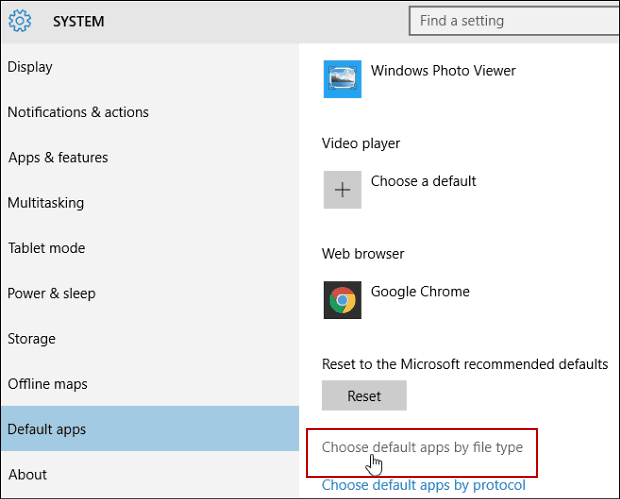Click the Windows Photo Viewer icon

pyautogui.click(x=342, y=79)
